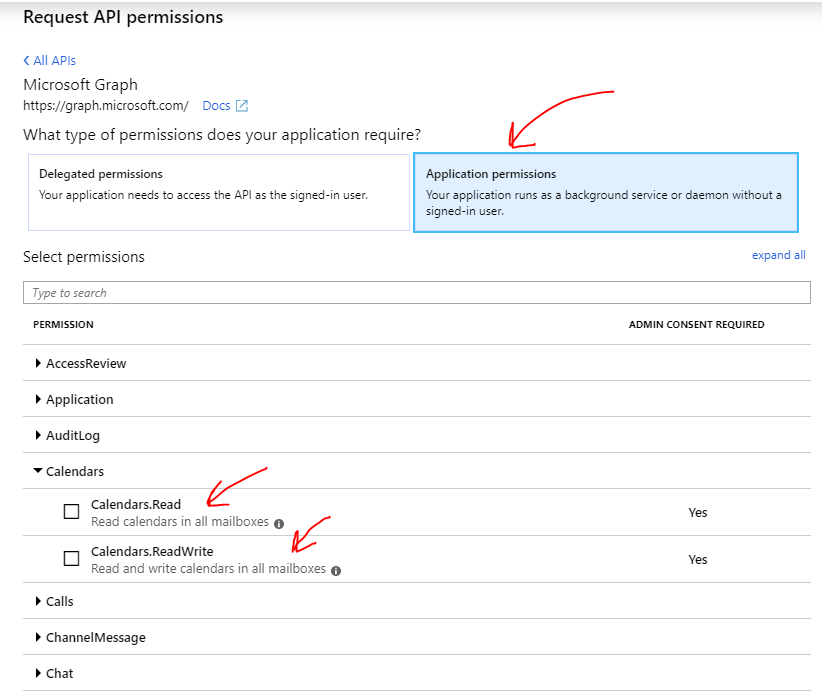Select Delegated permissions card

click(219, 193)
